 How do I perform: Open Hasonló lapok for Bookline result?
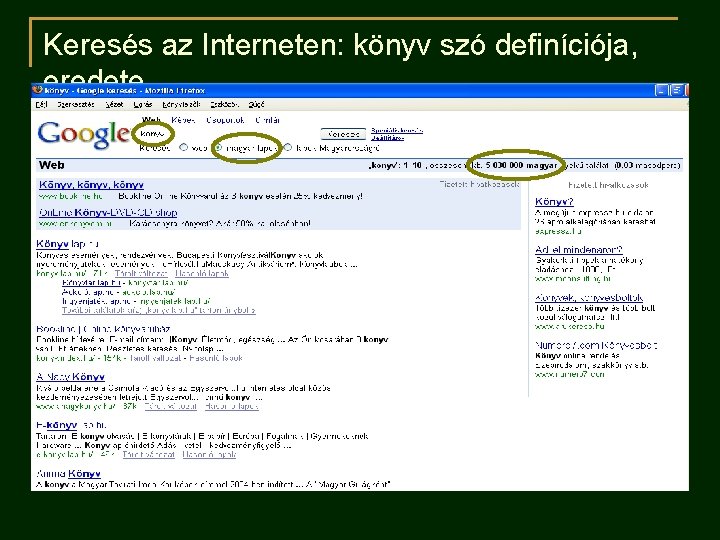(x=215, y=358)
